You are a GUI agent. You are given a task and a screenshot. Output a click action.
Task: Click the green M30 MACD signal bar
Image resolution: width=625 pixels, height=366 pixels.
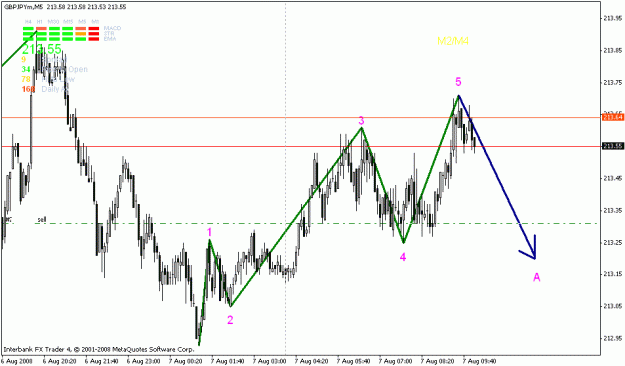pyautogui.click(x=54, y=28)
